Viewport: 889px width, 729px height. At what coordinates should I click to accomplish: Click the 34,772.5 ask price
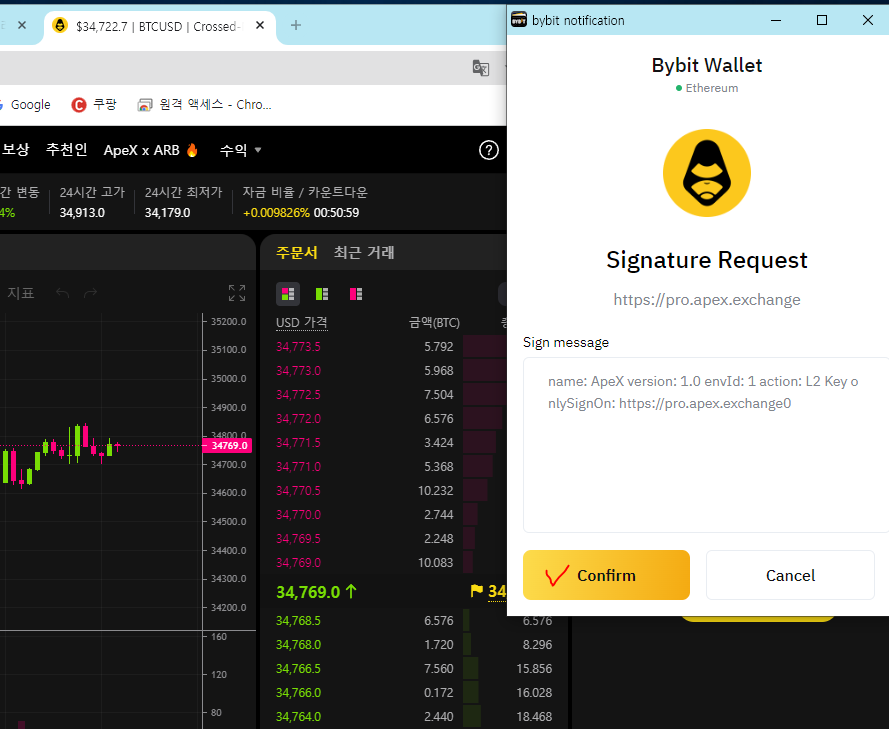tap(298, 395)
